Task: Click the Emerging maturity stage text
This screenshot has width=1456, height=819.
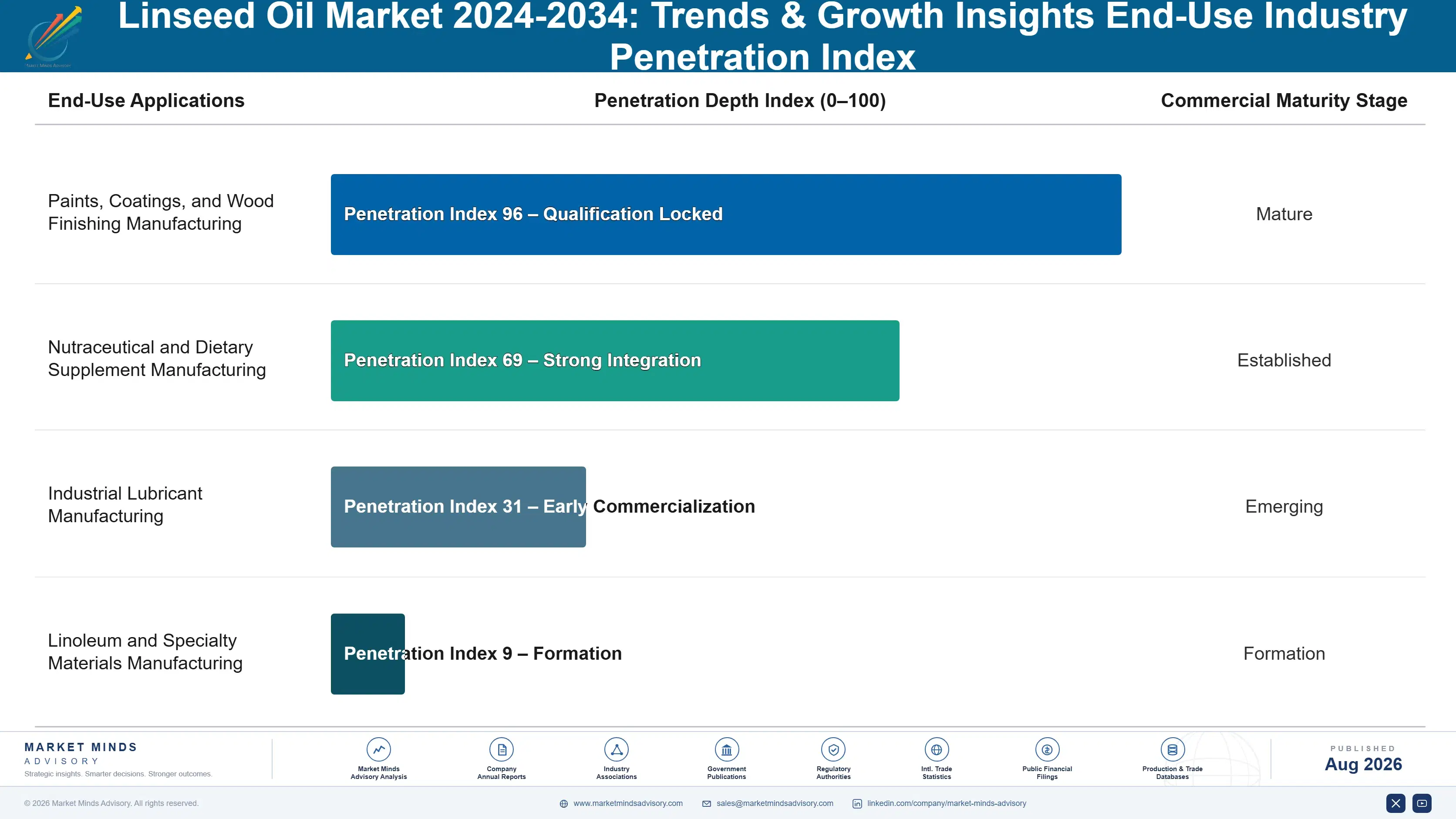Action: pyautogui.click(x=1284, y=507)
